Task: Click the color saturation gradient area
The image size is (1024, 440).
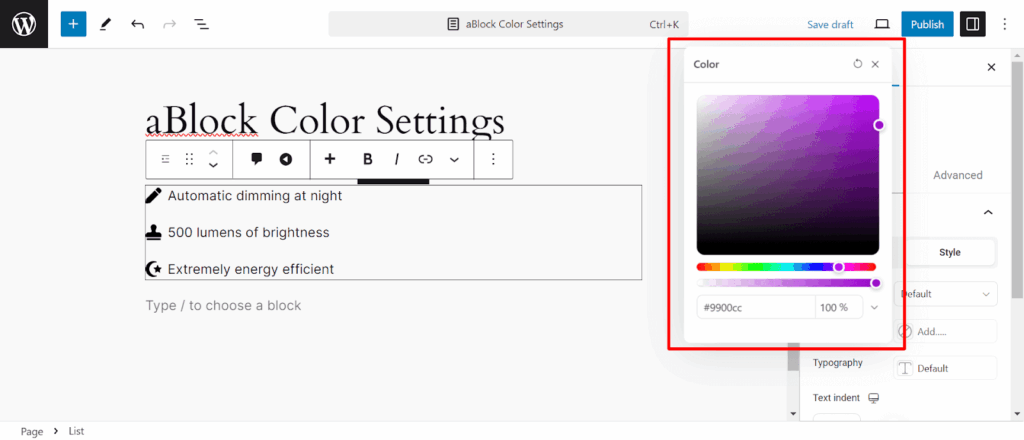Action: coord(788,175)
